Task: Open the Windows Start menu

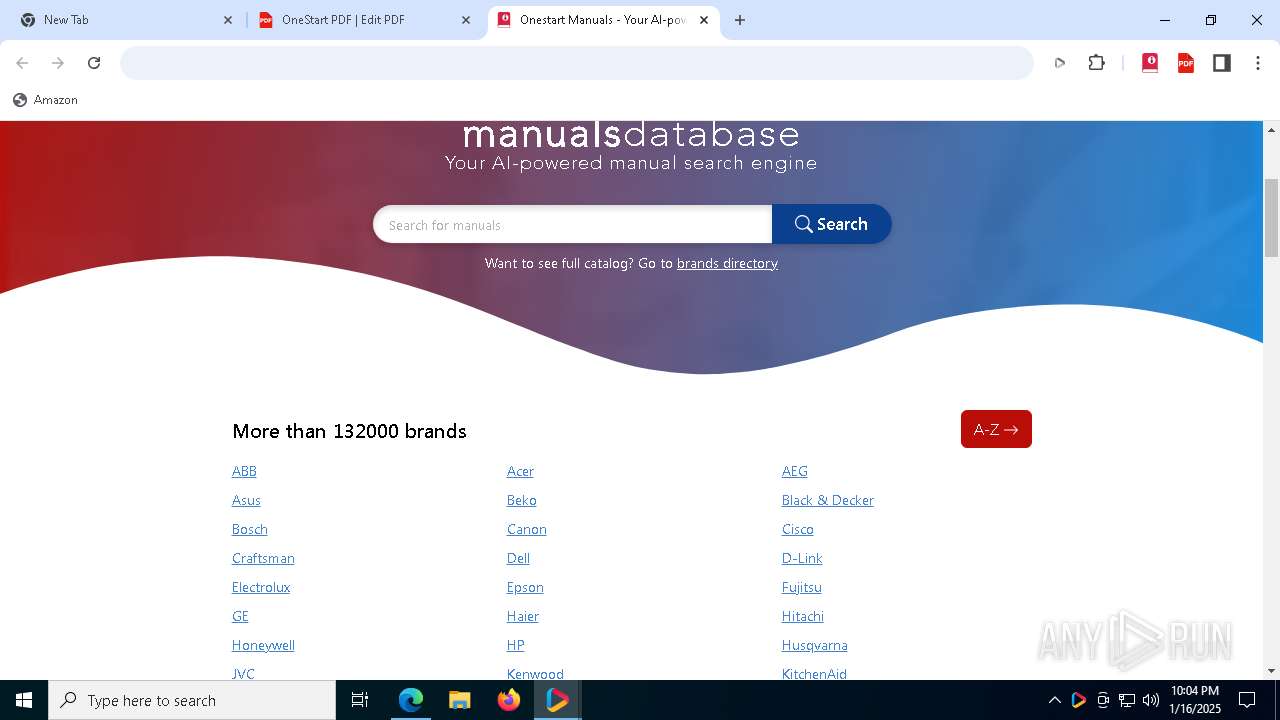Action: (x=24, y=700)
